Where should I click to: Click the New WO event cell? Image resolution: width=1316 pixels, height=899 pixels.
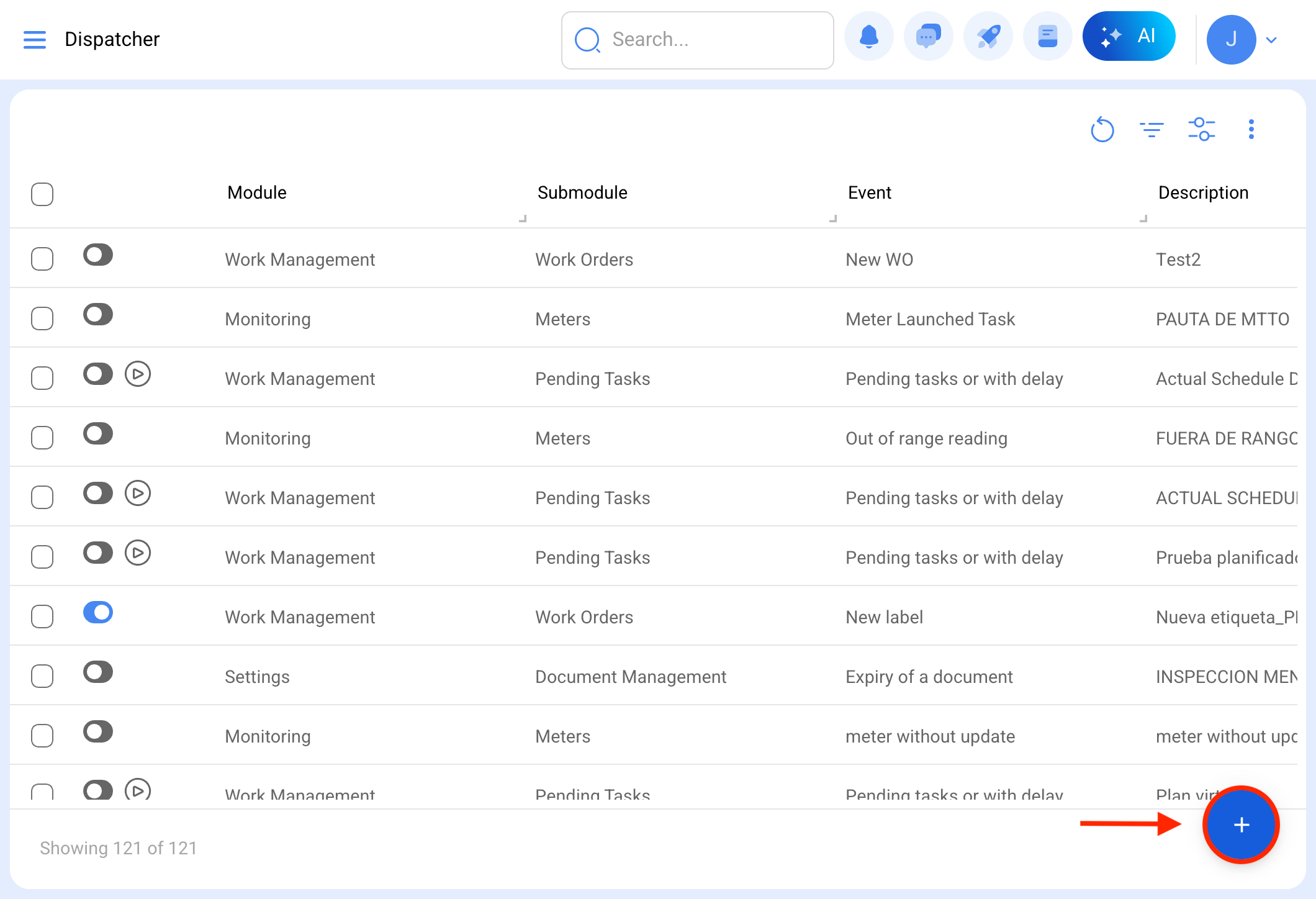pyautogui.click(x=879, y=260)
